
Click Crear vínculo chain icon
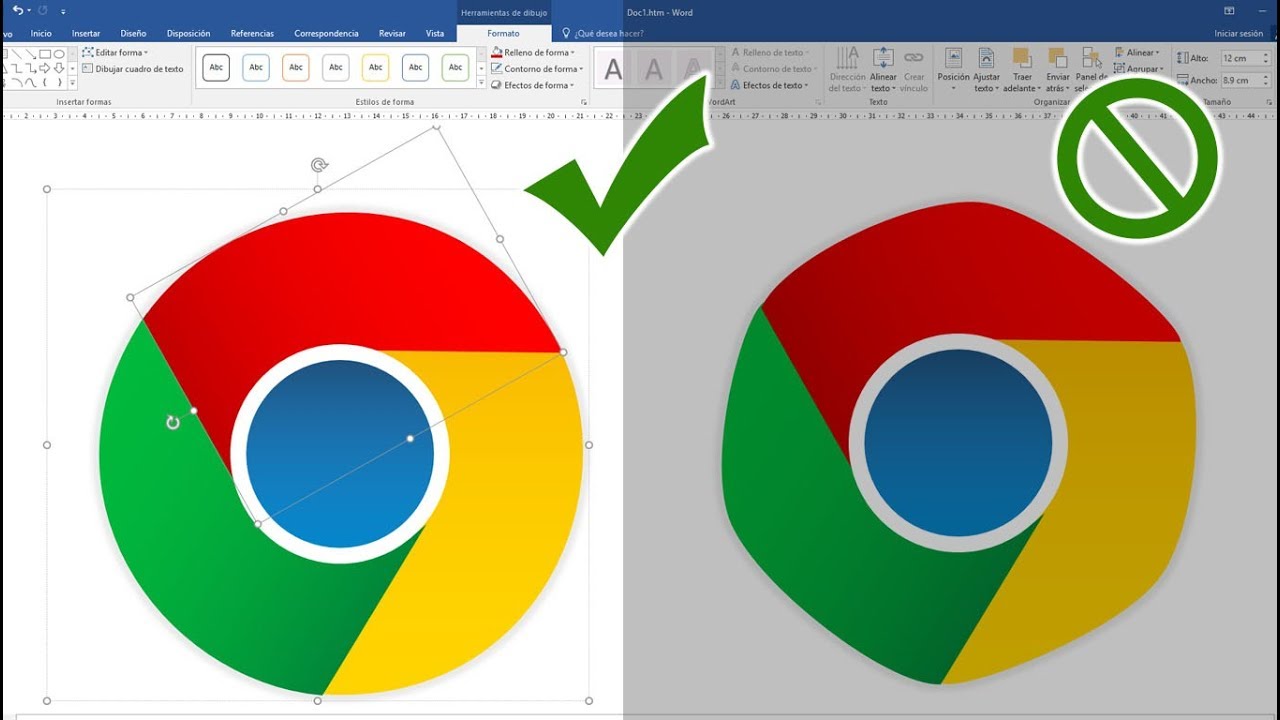(x=914, y=57)
